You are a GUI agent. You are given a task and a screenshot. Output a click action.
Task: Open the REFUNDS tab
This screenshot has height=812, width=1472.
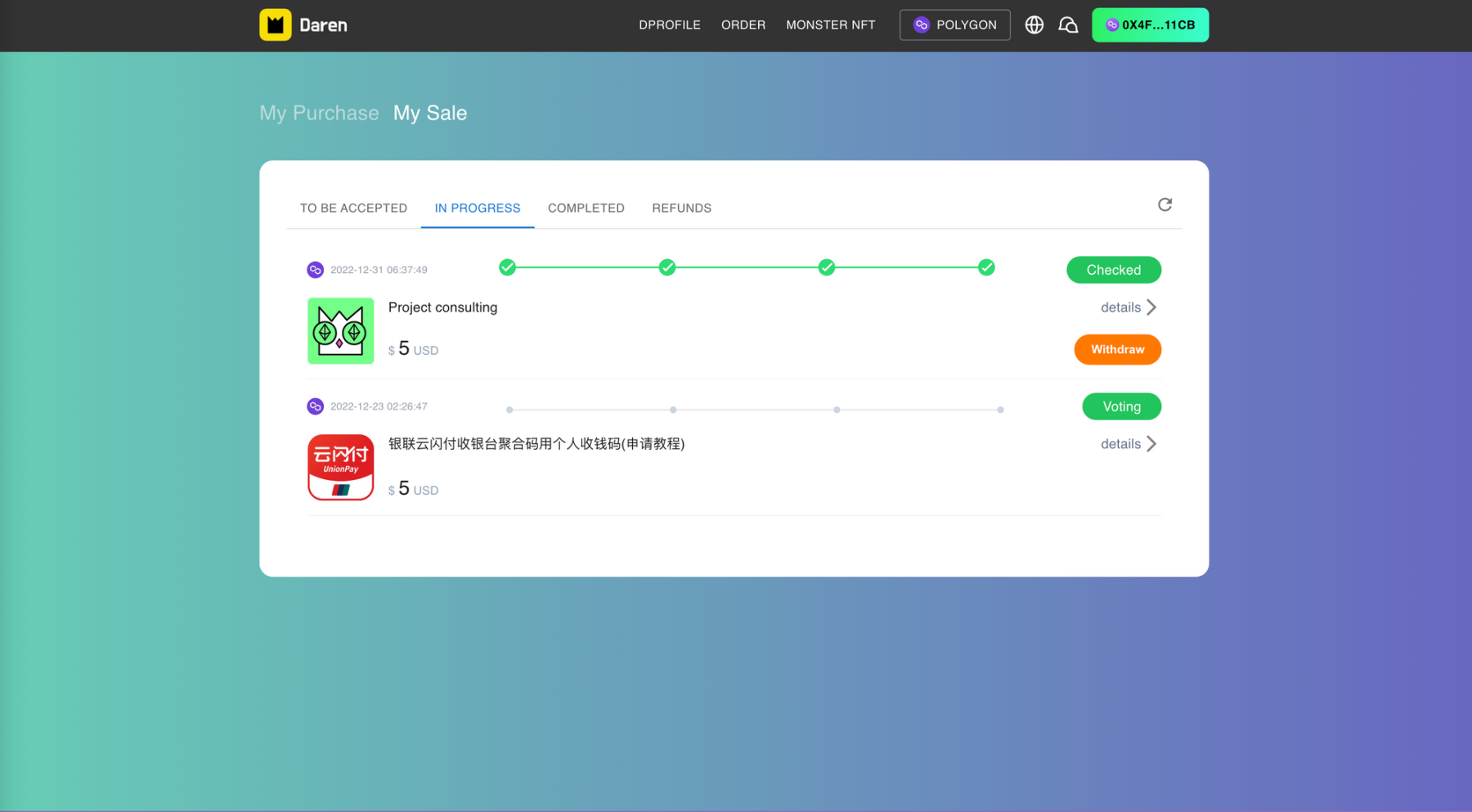(x=681, y=209)
